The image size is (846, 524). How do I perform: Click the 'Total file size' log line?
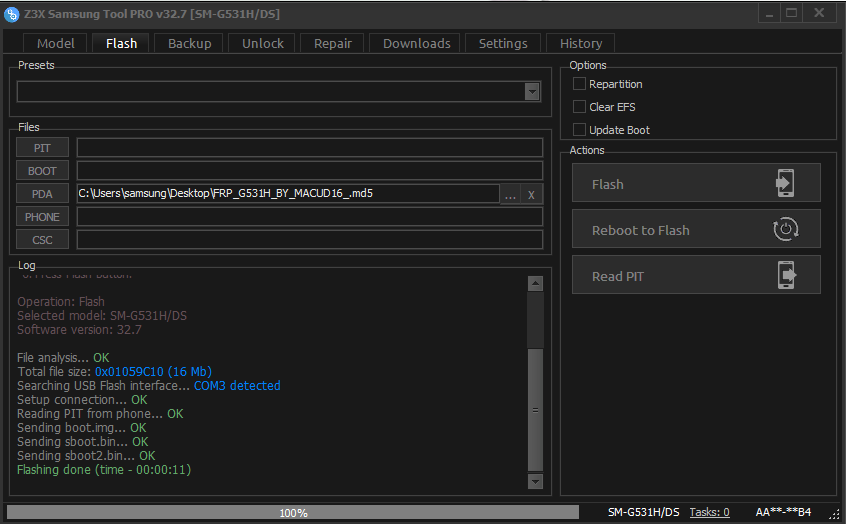click(x=114, y=372)
